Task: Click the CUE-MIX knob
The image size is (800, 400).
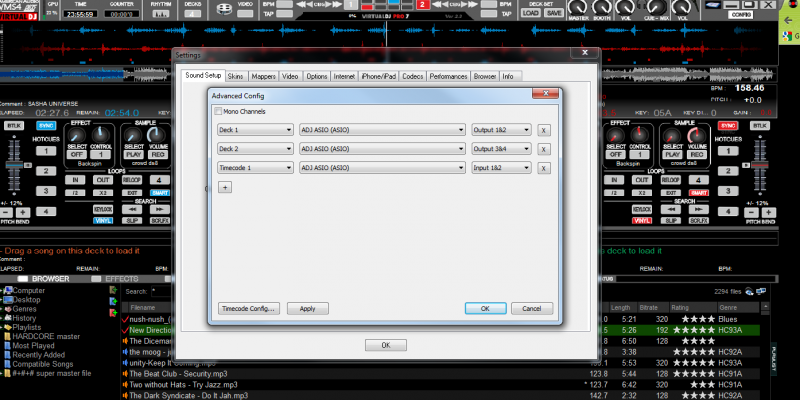Action: pos(658,7)
